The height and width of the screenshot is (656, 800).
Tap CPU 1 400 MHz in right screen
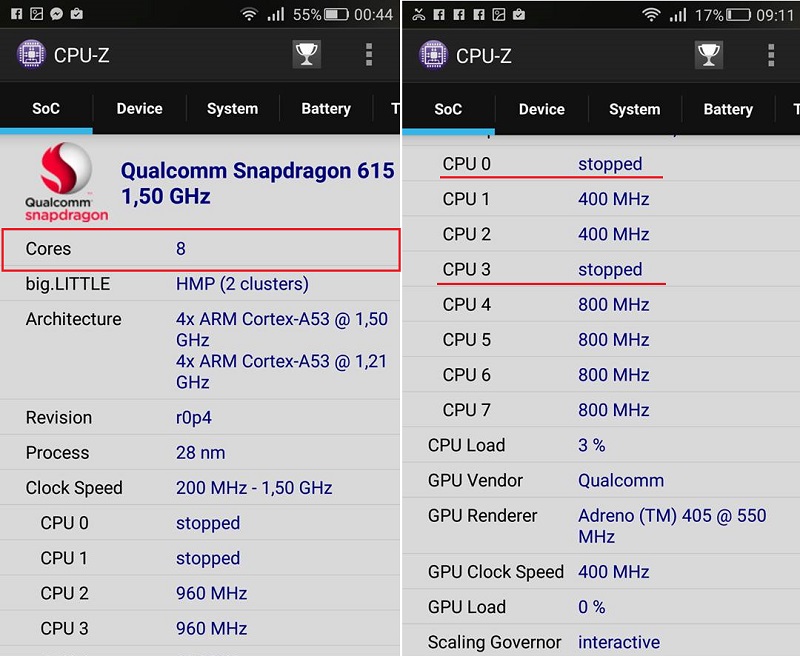[x=601, y=199]
